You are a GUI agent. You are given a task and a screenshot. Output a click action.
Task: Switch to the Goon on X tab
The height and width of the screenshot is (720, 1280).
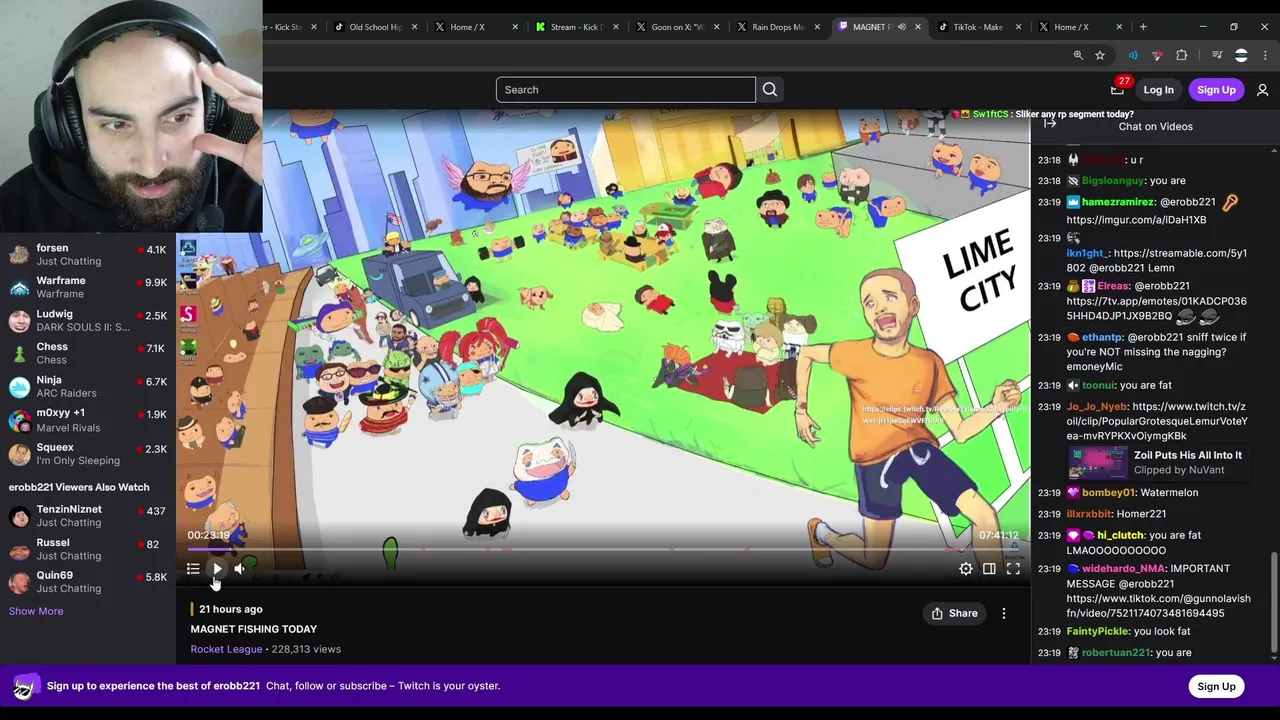click(677, 27)
